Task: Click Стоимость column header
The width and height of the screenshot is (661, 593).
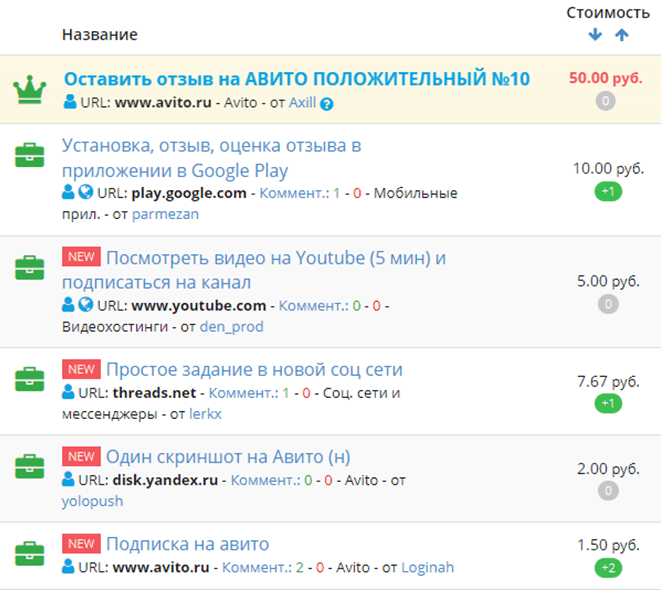Action: tap(608, 13)
